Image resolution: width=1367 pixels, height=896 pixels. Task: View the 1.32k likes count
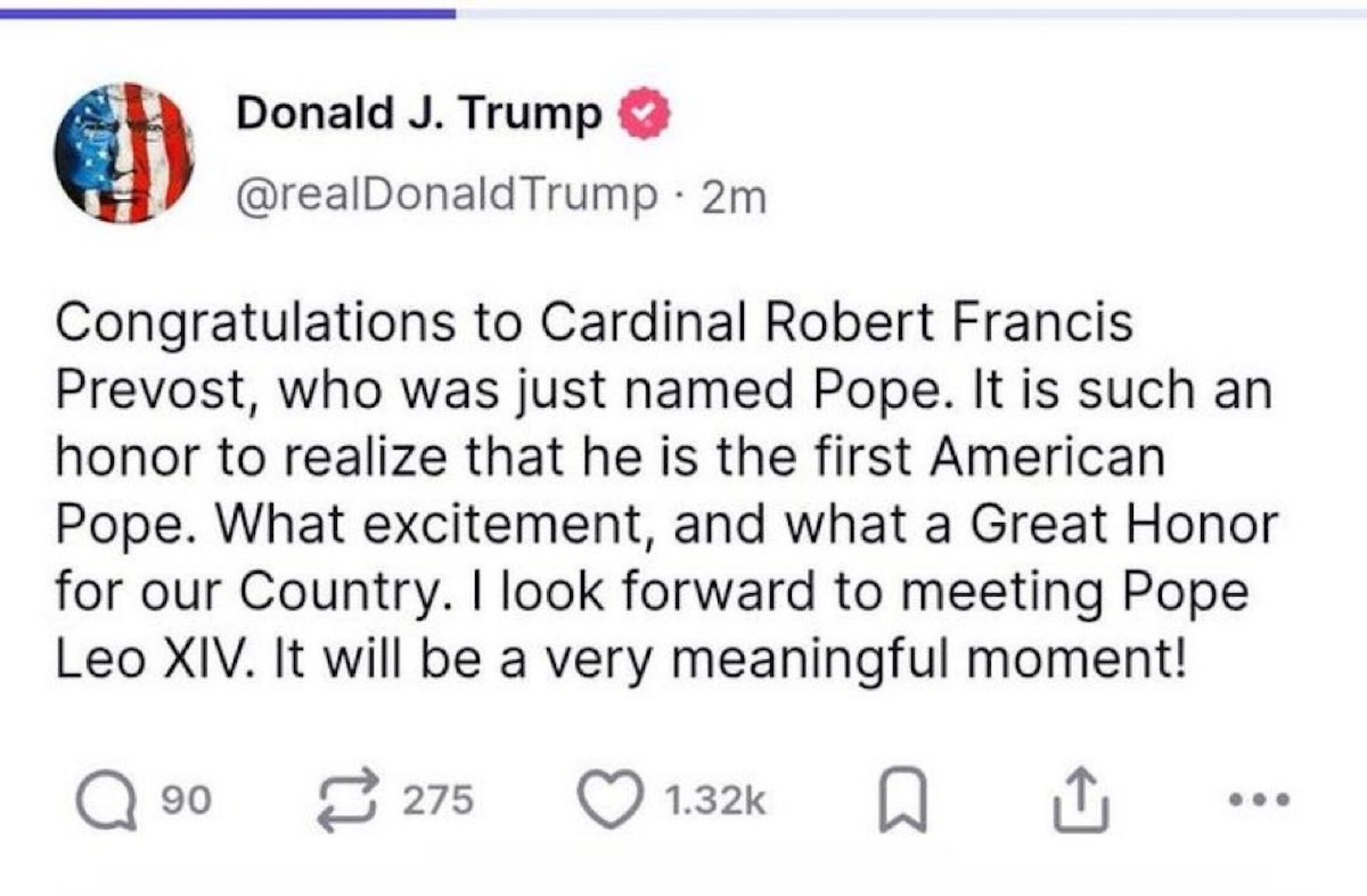[x=715, y=801]
